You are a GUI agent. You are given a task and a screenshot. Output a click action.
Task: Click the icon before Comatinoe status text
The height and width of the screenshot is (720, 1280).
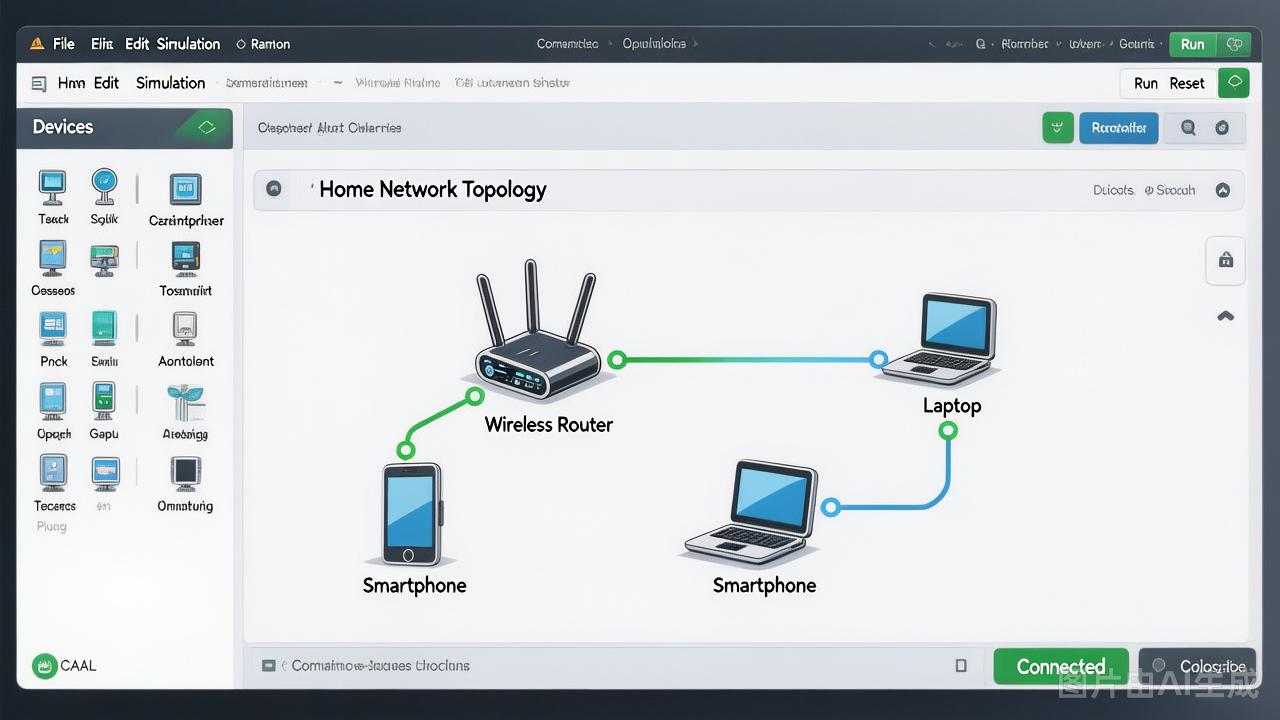[x=268, y=666]
